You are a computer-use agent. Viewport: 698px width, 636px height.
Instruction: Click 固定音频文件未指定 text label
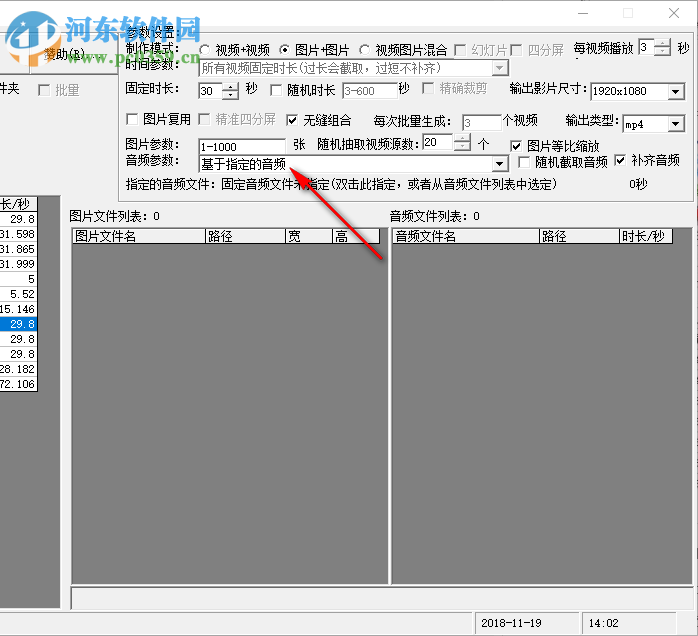click(x=275, y=184)
